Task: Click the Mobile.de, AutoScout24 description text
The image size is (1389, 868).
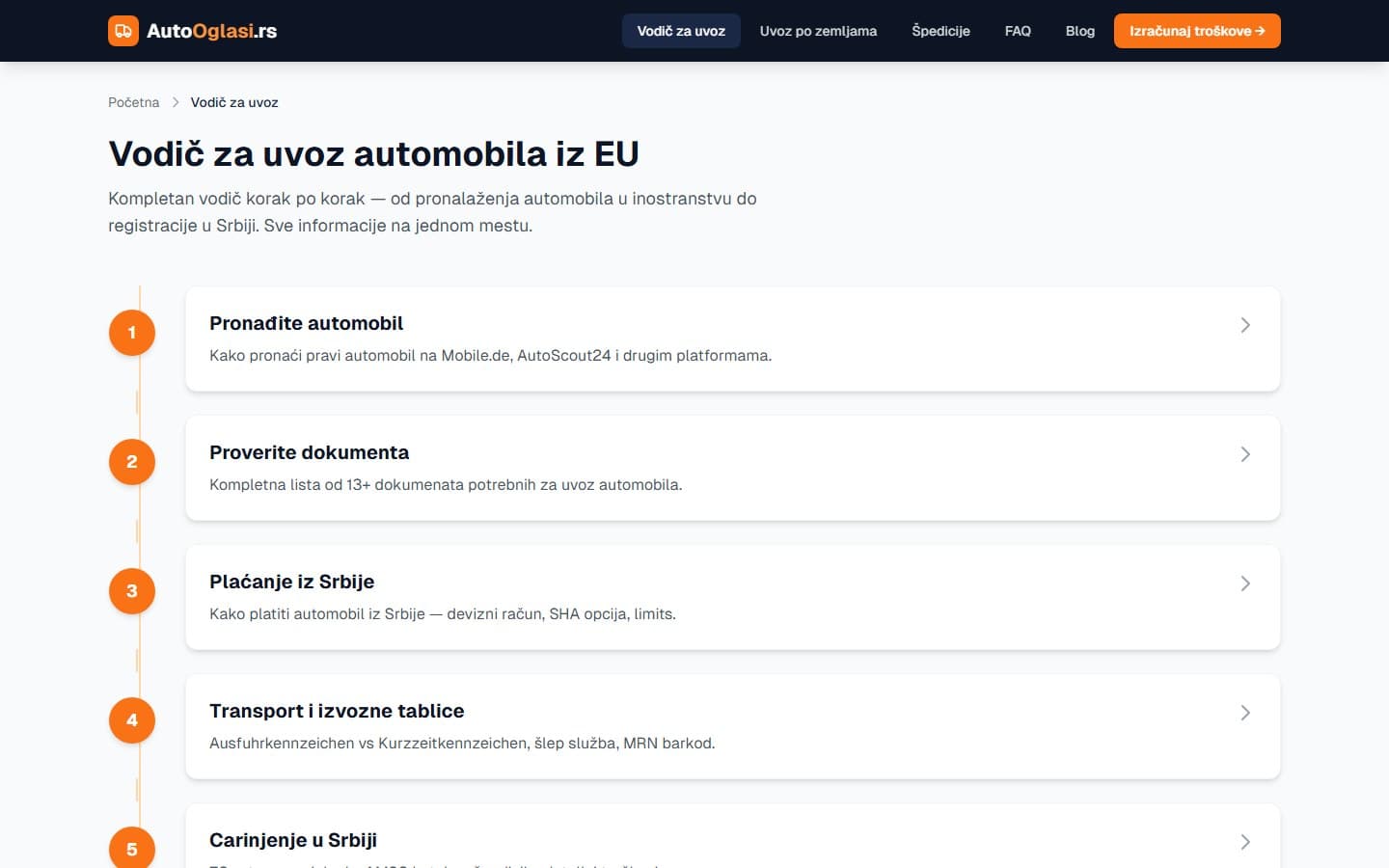Action: point(490,356)
